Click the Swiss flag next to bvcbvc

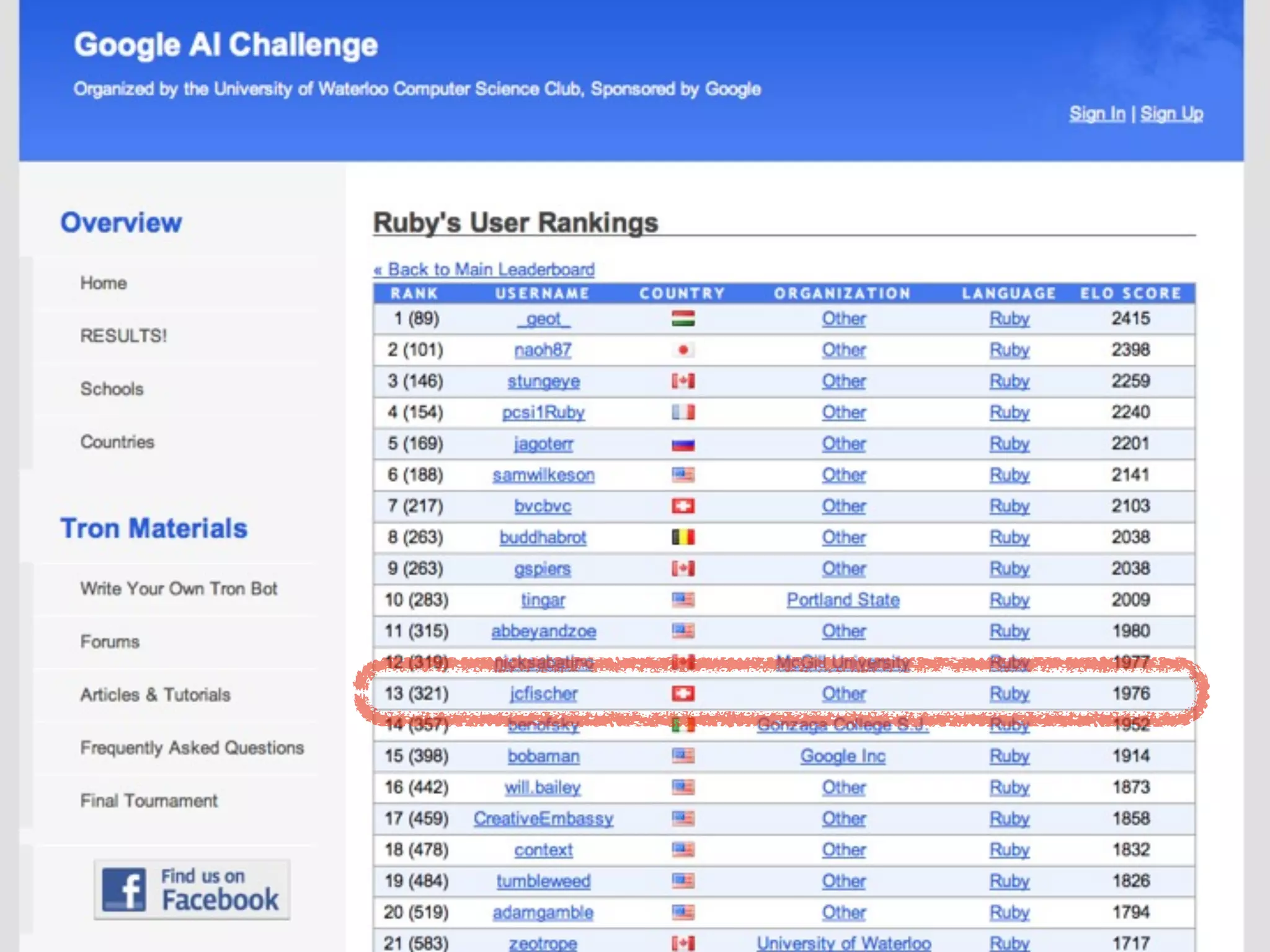[683, 506]
